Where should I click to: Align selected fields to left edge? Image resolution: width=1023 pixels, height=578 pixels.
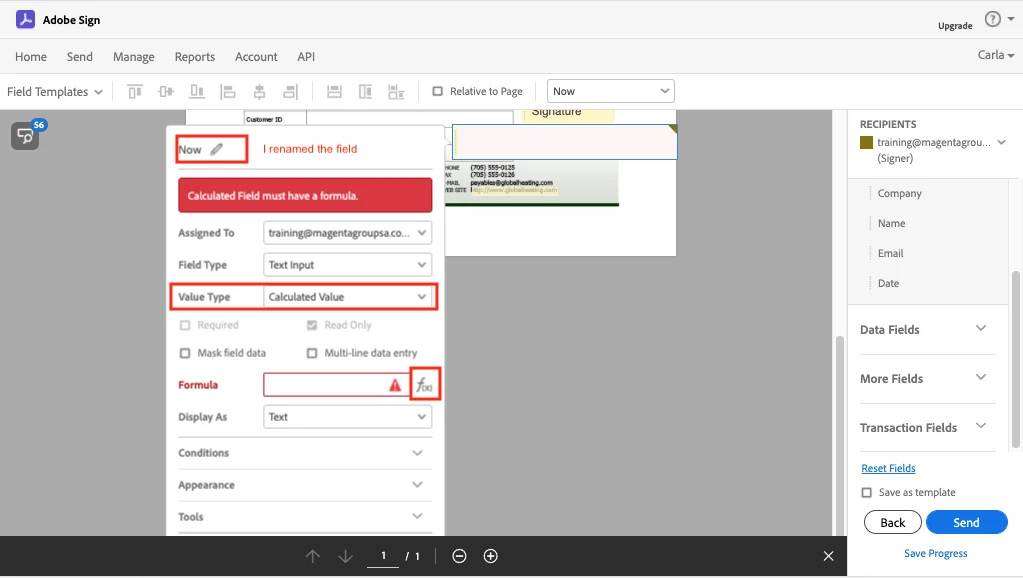pyautogui.click(x=228, y=92)
